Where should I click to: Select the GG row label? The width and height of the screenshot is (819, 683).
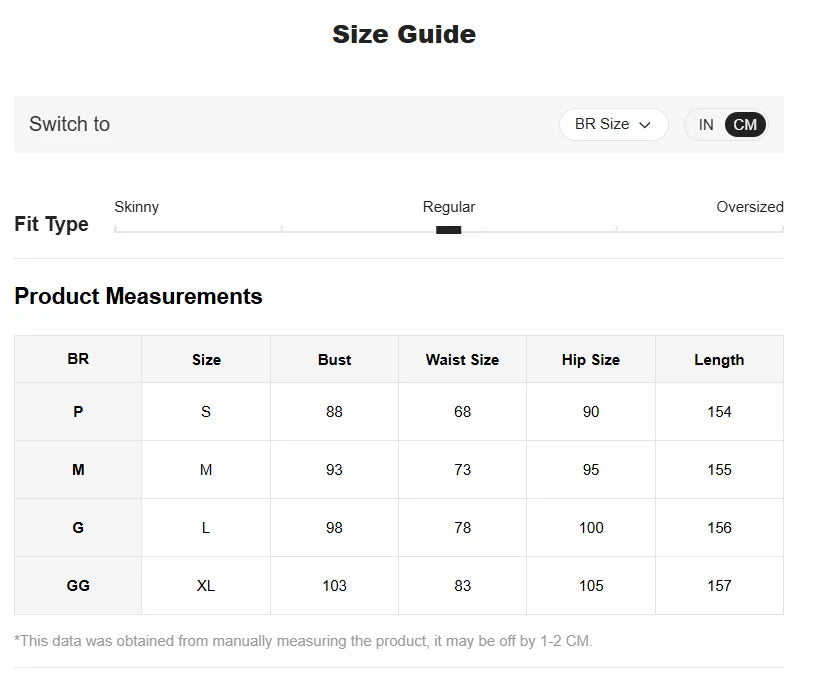coord(78,585)
